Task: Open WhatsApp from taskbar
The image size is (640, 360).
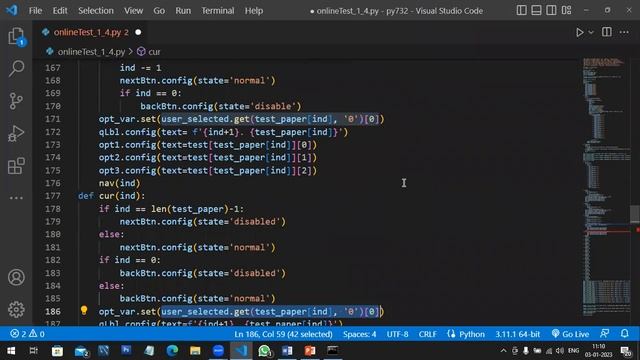Action: click(x=264, y=351)
